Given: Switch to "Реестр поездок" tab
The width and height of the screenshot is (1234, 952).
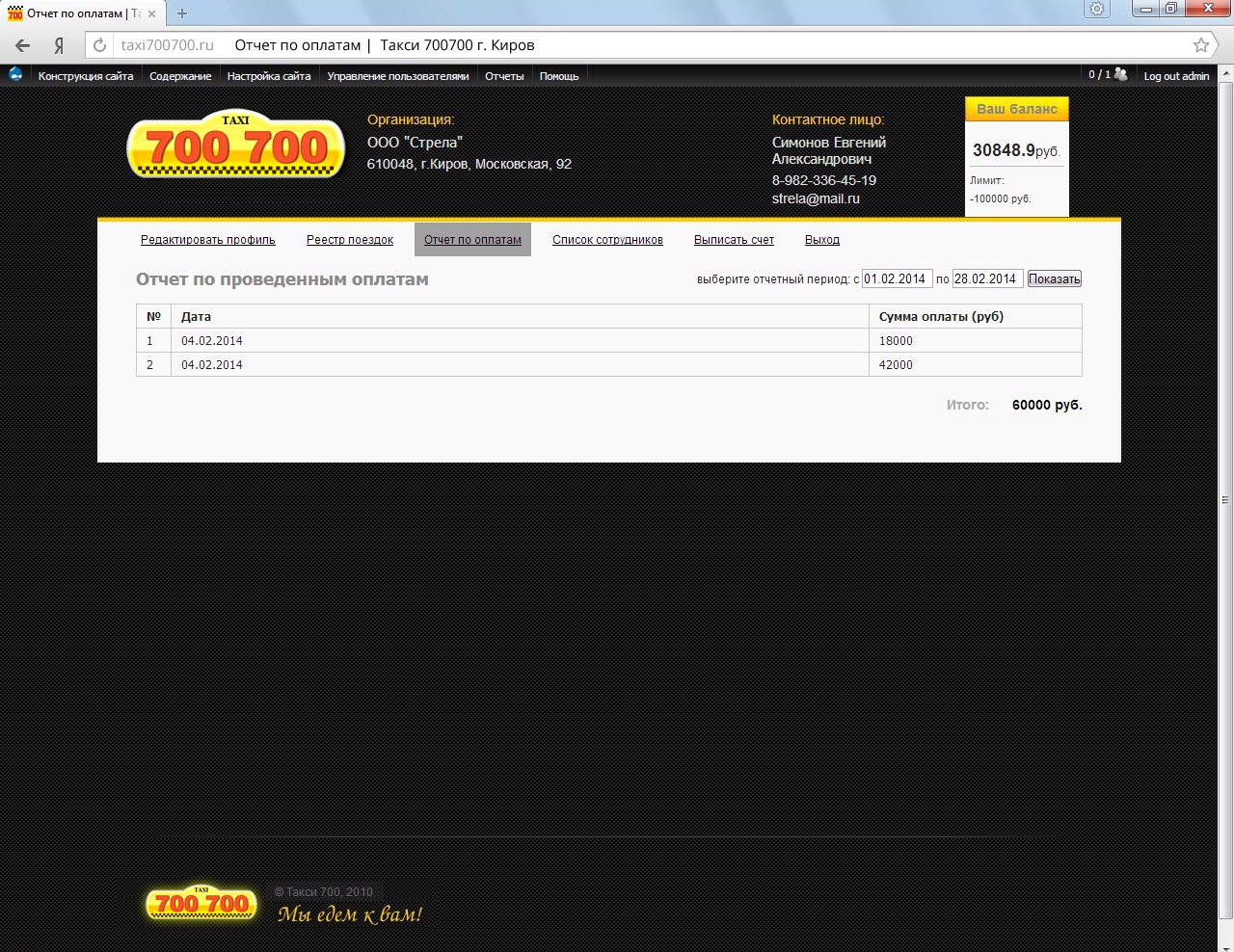Looking at the screenshot, I should click(x=350, y=240).
